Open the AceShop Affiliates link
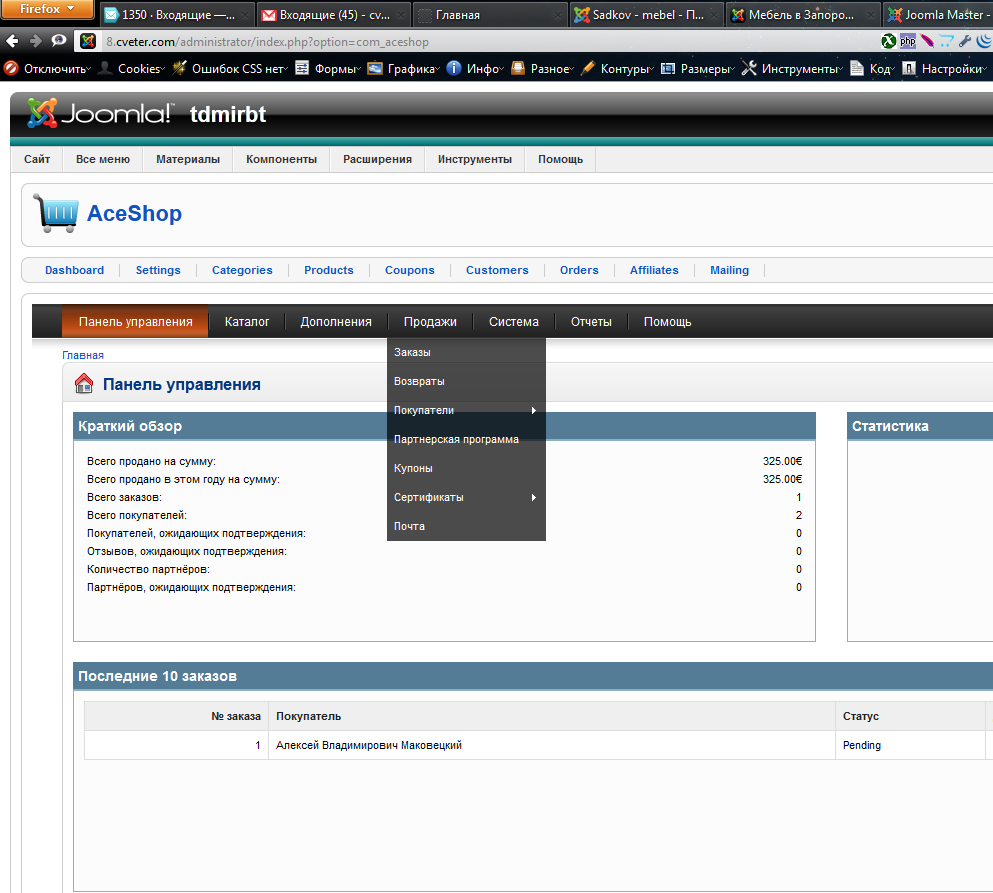 (x=654, y=270)
